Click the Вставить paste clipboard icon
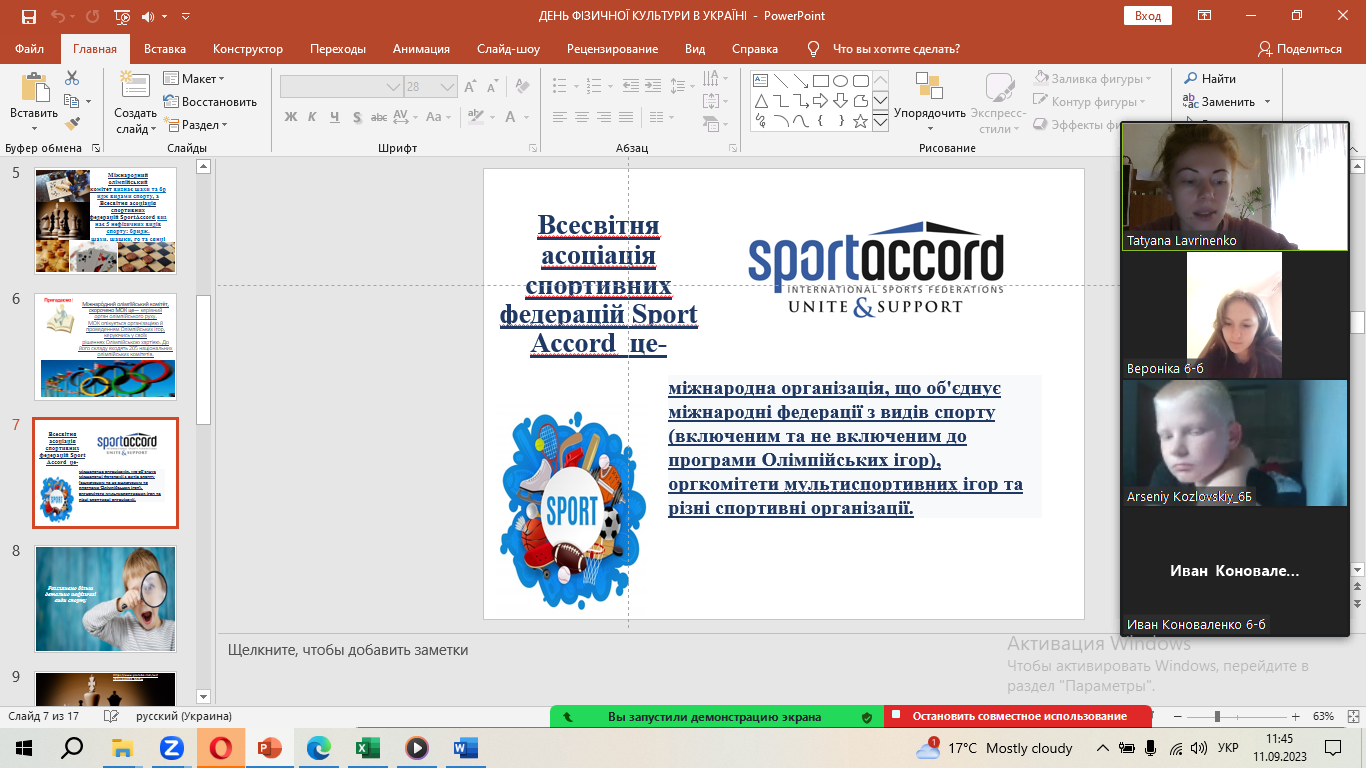This screenshot has height=768, width=1366. [34, 86]
